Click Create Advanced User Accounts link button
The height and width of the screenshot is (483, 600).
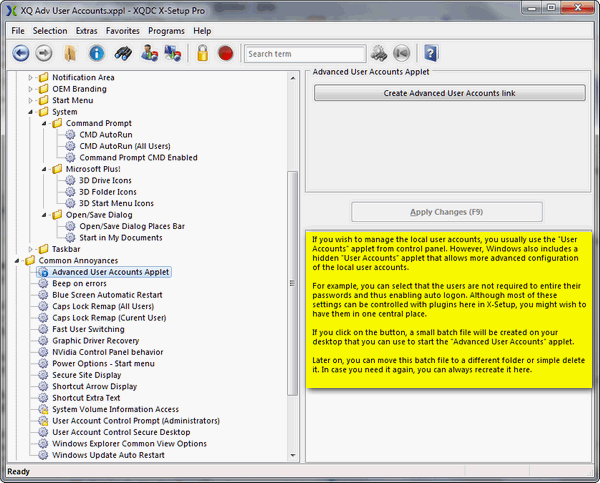click(x=450, y=93)
